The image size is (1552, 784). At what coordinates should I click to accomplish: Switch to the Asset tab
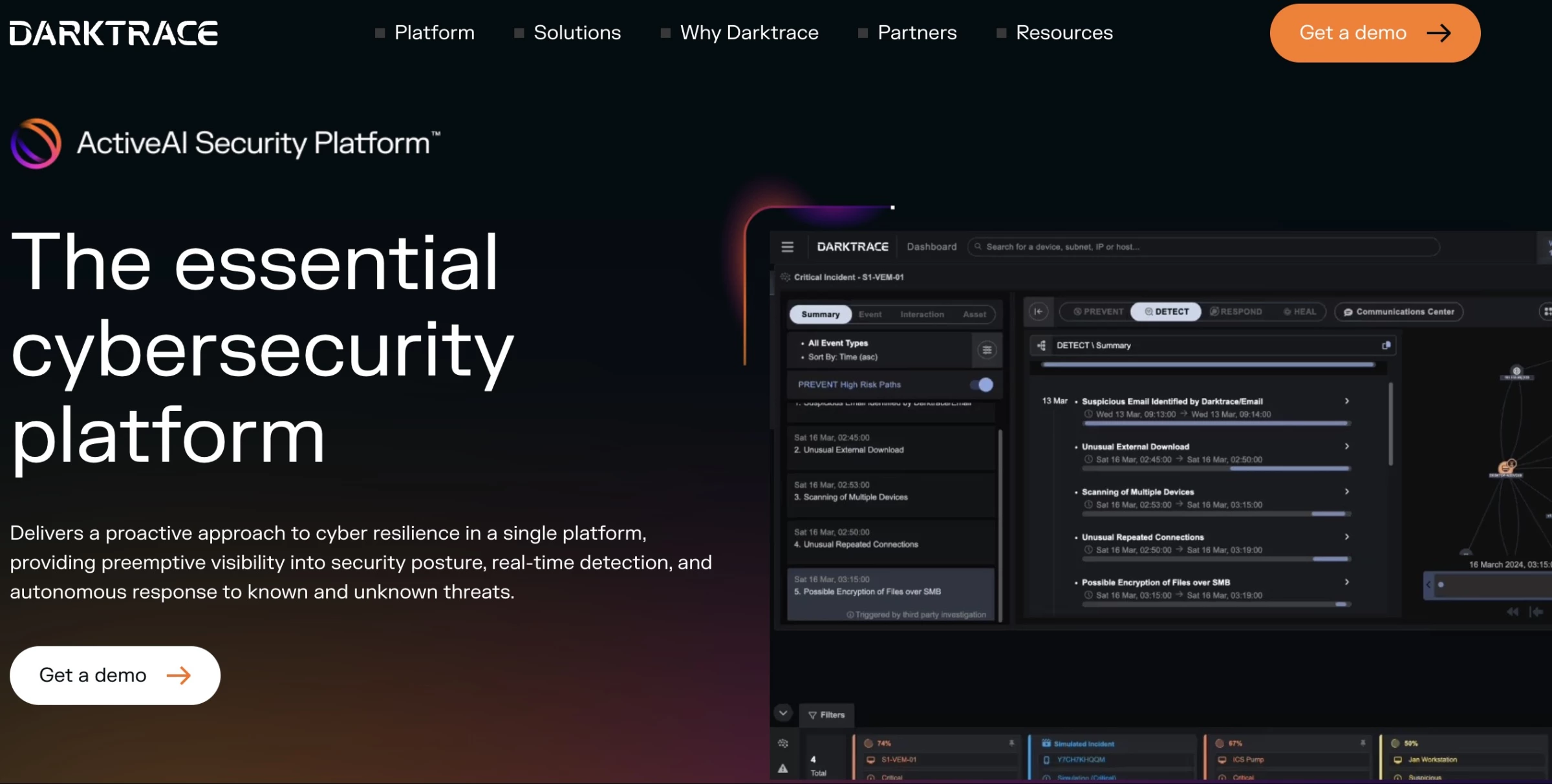point(975,314)
